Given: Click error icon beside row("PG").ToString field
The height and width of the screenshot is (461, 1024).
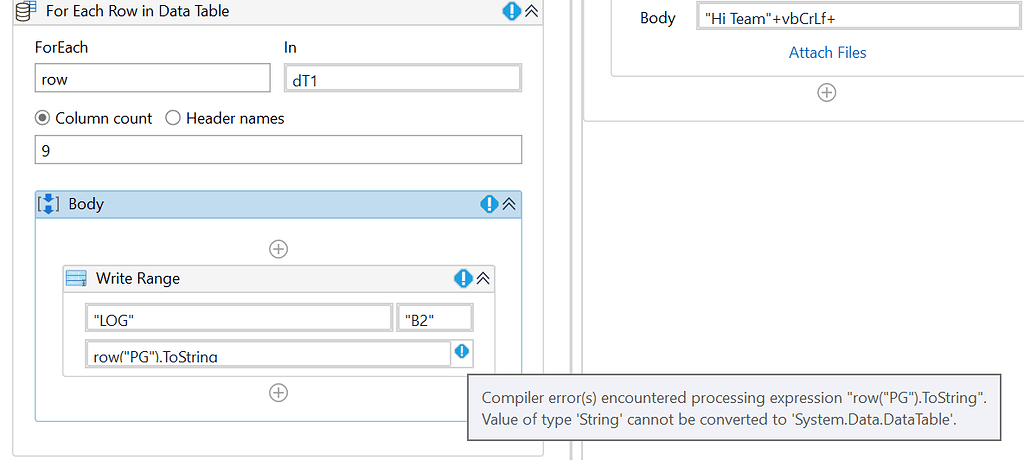Looking at the screenshot, I should 462,352.
